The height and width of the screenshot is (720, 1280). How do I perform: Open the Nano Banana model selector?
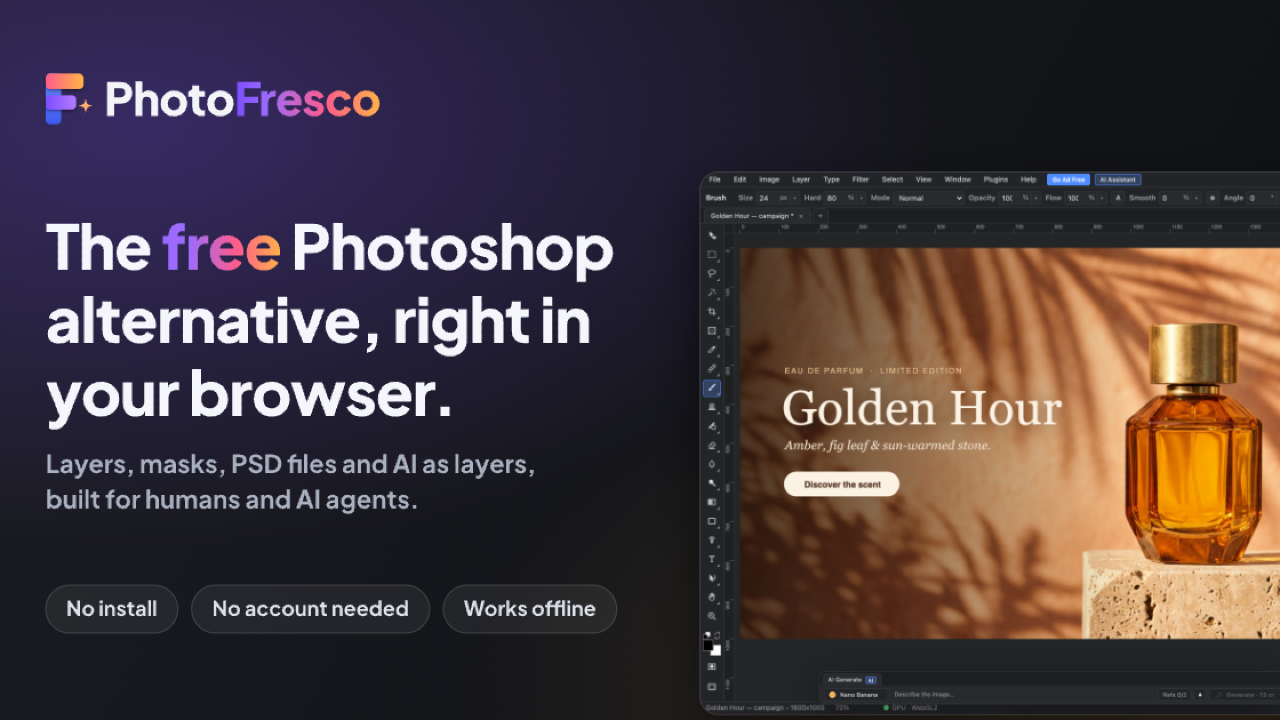click(854, 694)
